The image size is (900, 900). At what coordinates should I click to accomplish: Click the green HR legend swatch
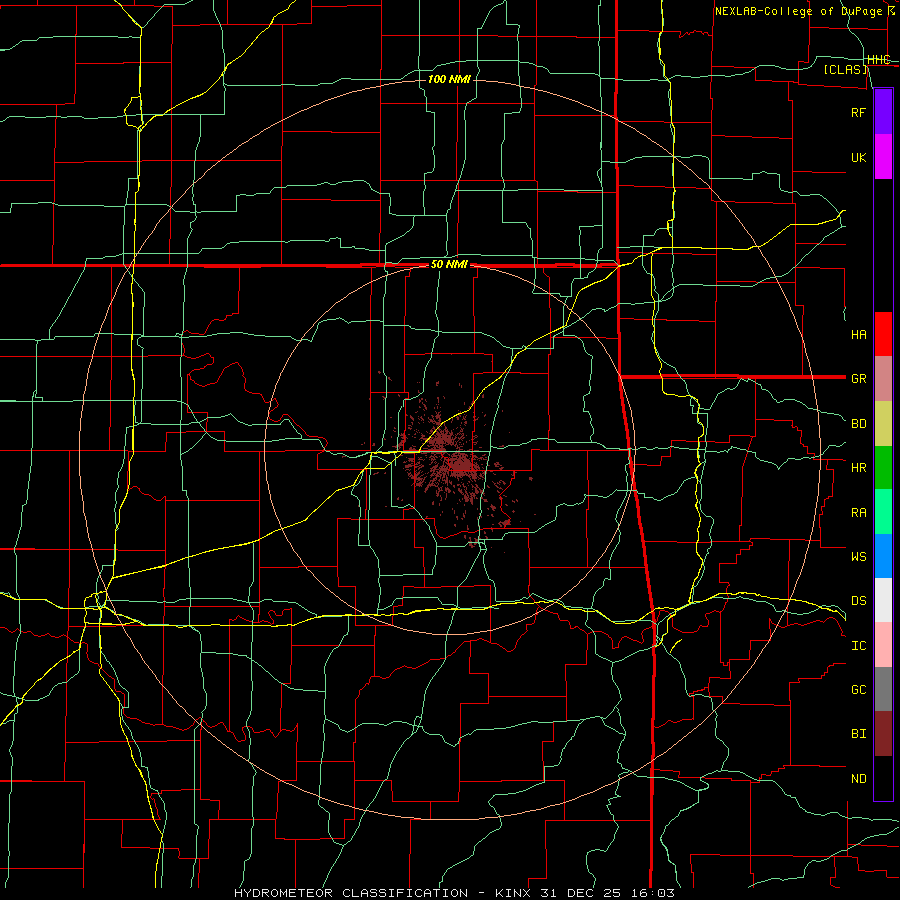coord(883,468)
